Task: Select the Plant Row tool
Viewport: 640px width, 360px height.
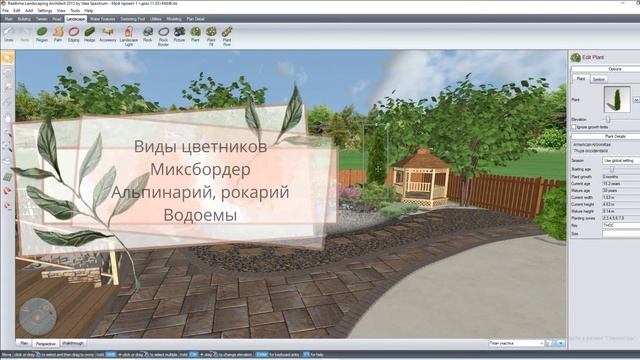Action: coord(227,36)
